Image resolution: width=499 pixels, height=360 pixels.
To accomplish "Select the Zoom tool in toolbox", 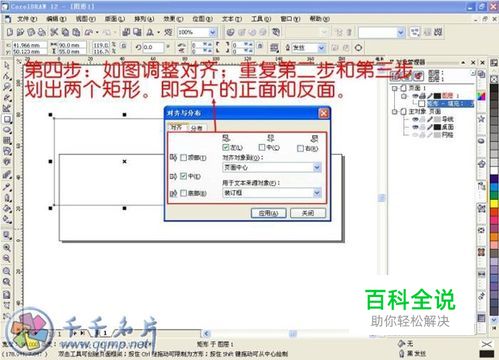I will (7, 87).
